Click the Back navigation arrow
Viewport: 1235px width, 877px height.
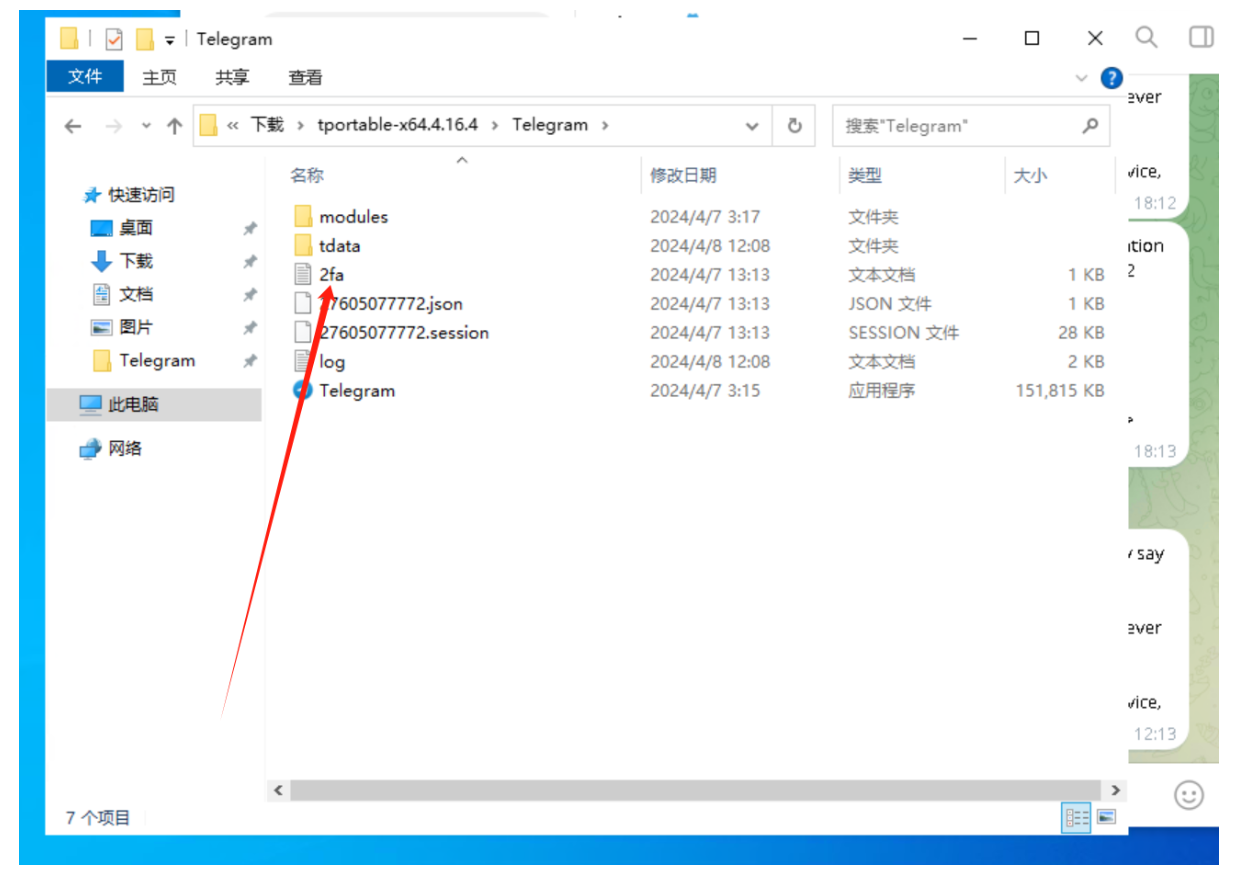pos(72,126)
